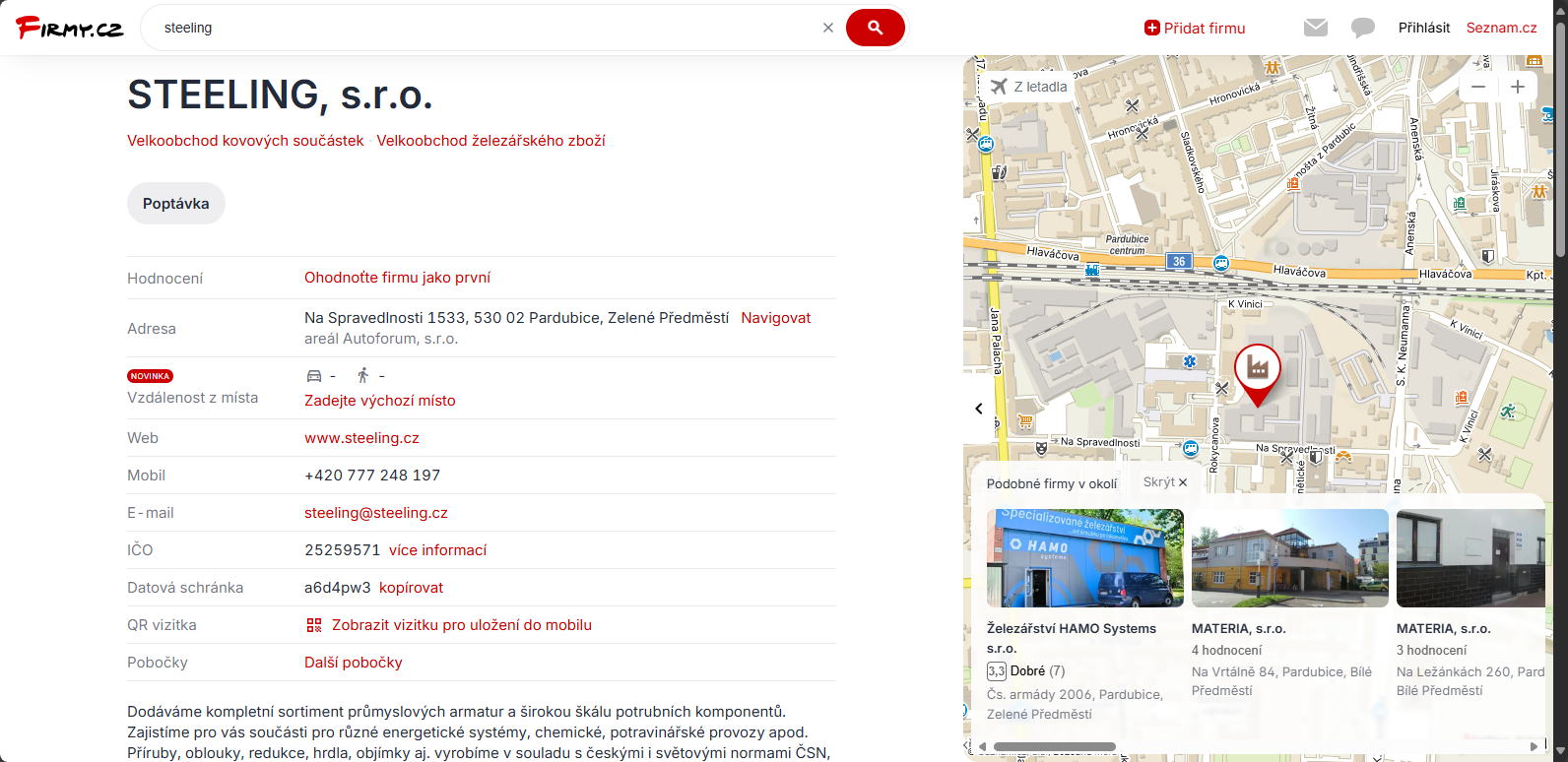Clear the search field with the X icon
The height and width of the screenshot is (762, 1568).
tap(828, 28)
